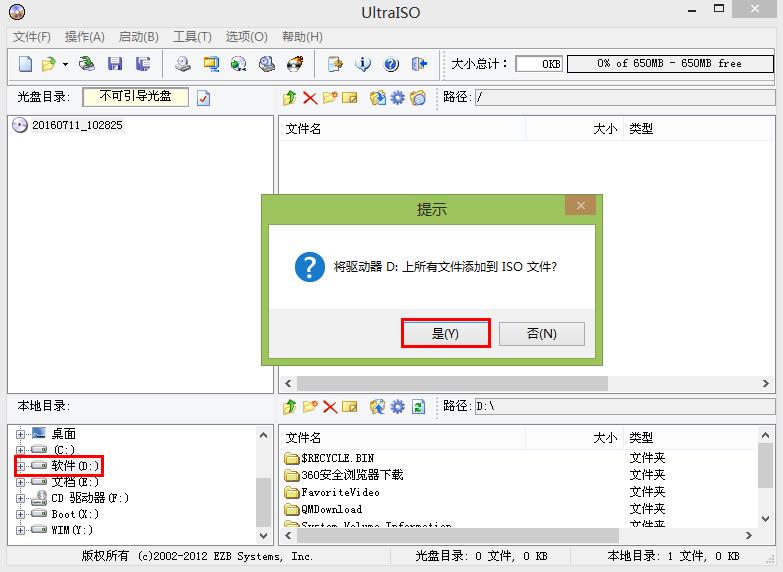Screen dimensions: 783x572
Task: Open the 帮助(H) menu
Action: click(x=302, y=36)
